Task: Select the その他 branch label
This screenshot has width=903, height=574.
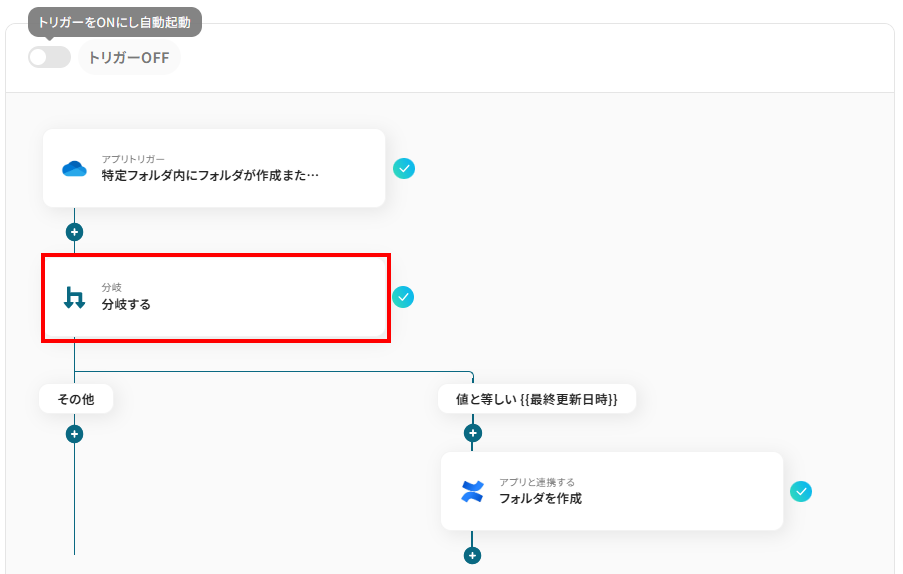Action: [x=76, y=399]
